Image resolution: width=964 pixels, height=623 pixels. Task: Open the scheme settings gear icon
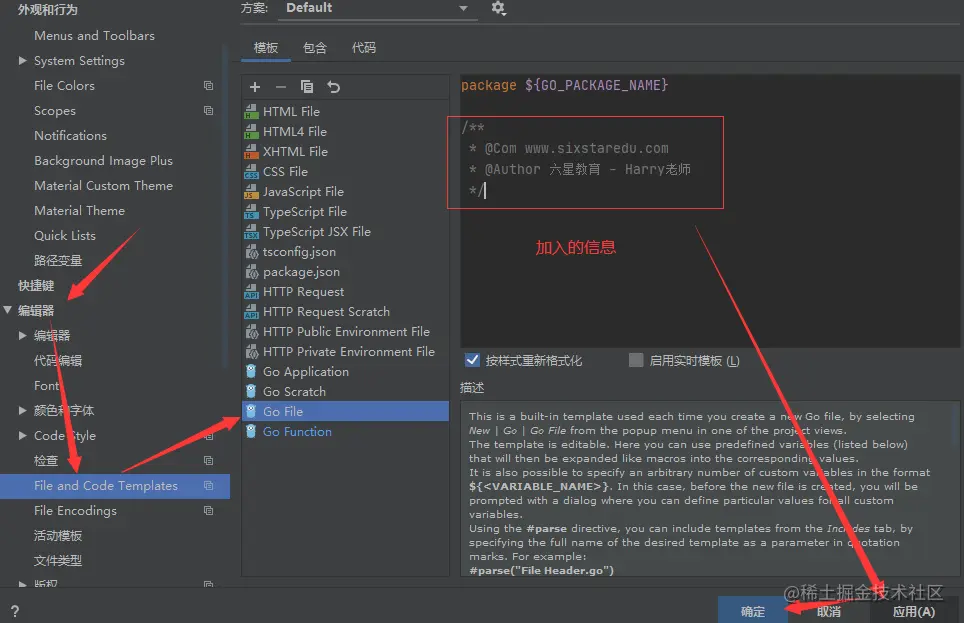(x=498, y=8)
